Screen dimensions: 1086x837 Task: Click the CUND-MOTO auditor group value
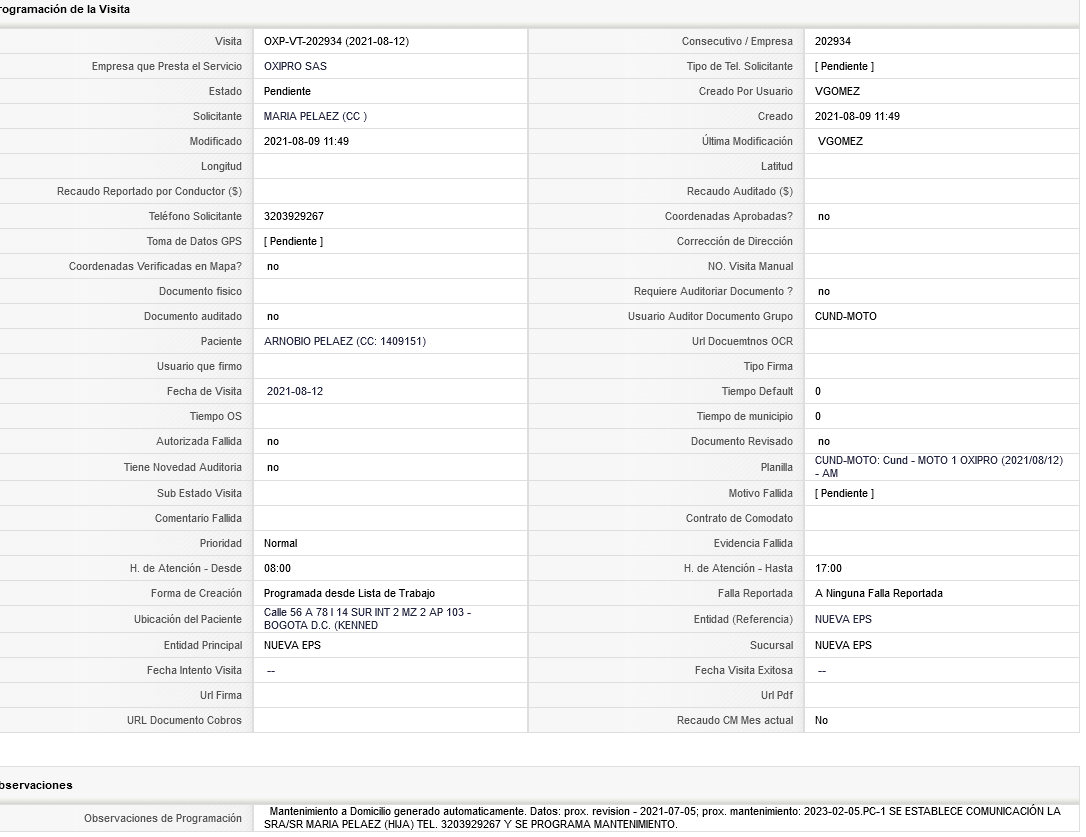pyautogui.click(x=846, y=317)
